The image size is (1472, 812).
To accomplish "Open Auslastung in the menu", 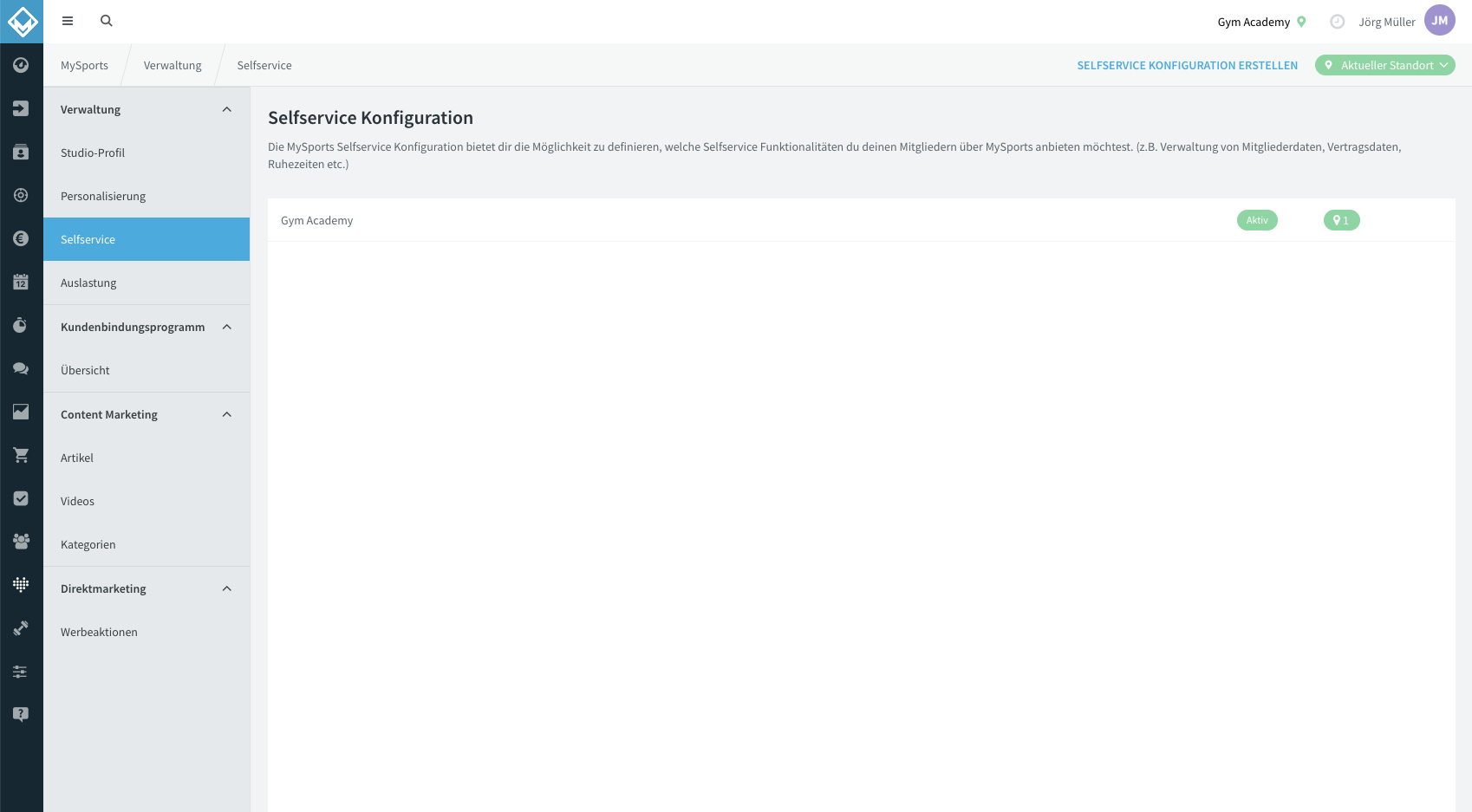I will (x=147, y=283).
